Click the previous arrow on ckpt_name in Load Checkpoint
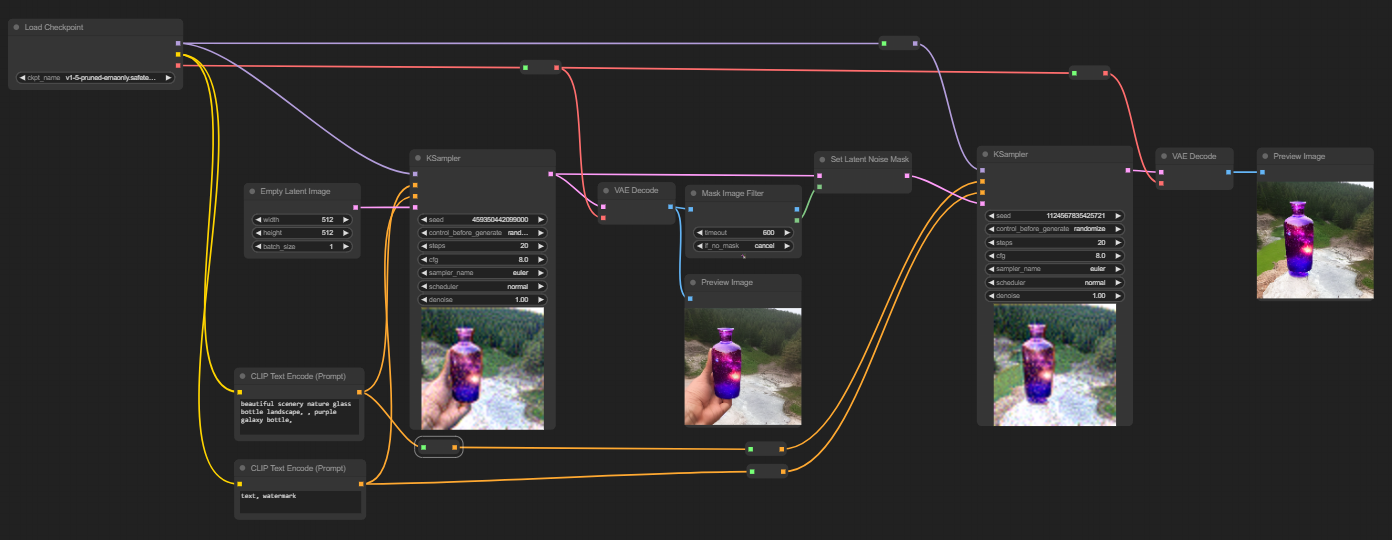Viewport: 1392px width, 540px height. coord(22,77)
